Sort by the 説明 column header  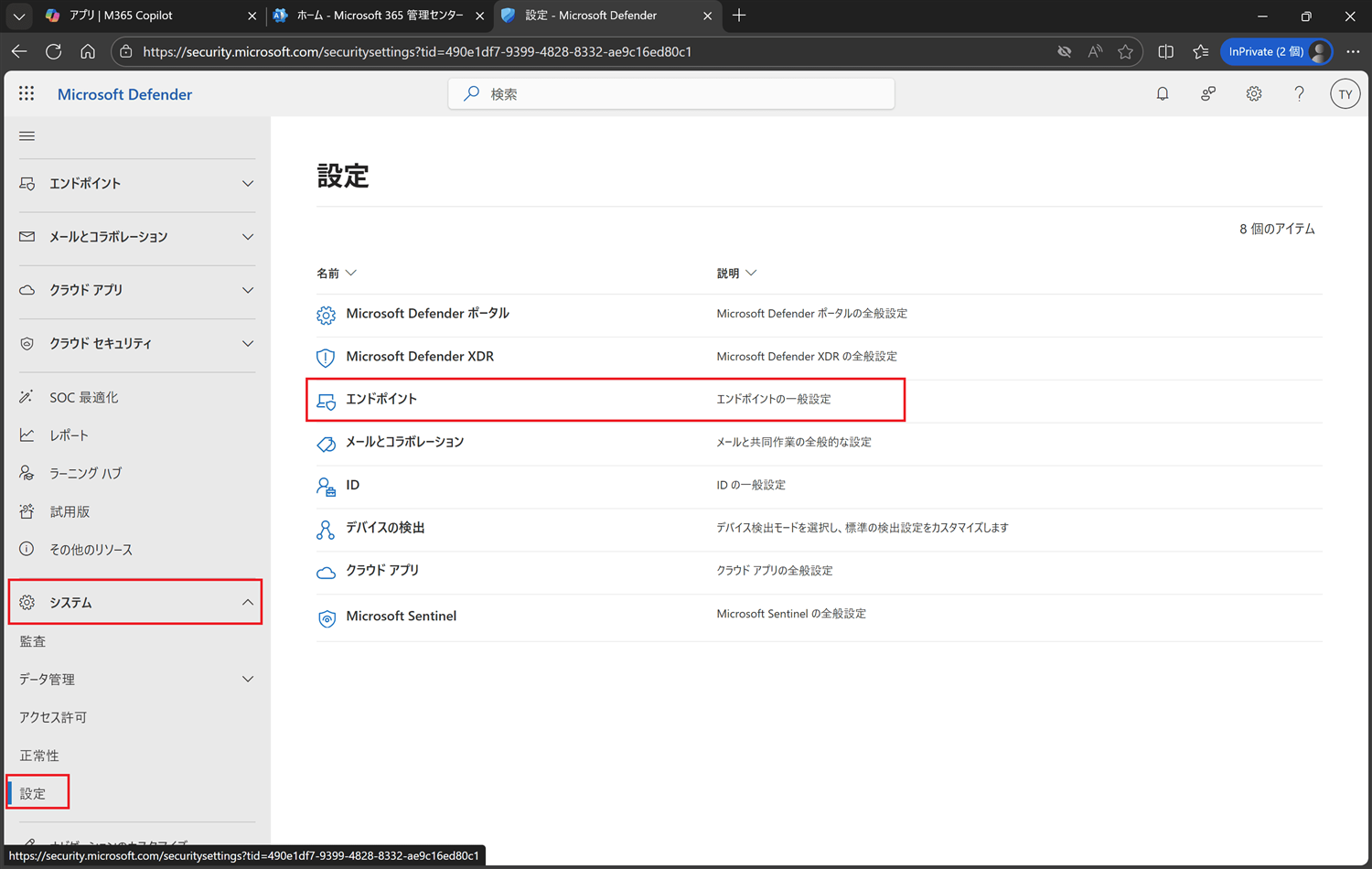pos(736,273)
